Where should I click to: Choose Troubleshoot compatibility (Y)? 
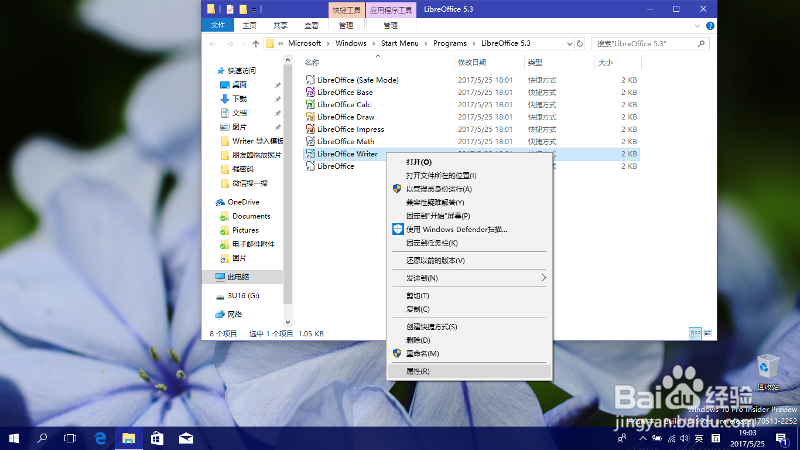pos(469,202)
